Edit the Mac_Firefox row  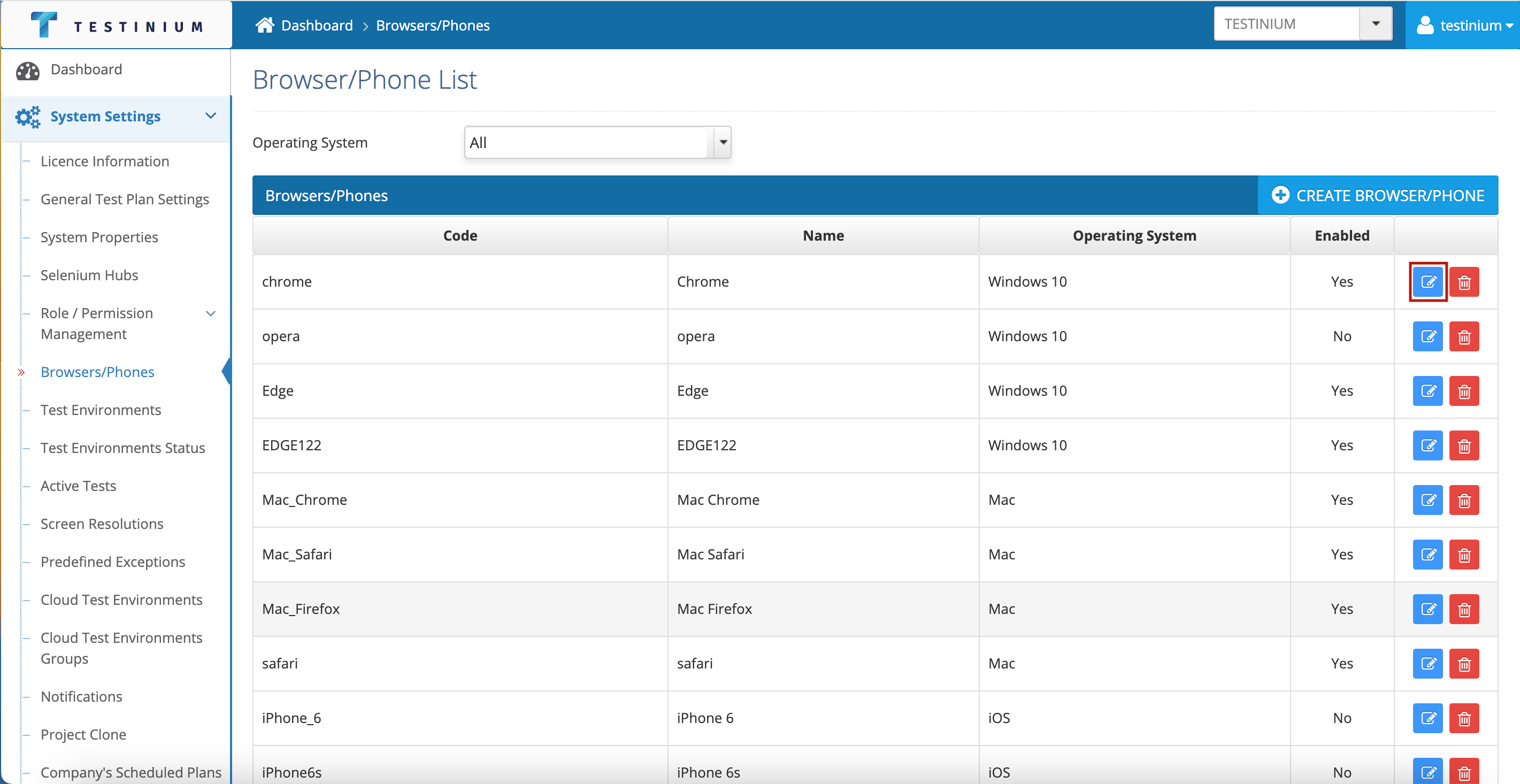(1428, 609)
